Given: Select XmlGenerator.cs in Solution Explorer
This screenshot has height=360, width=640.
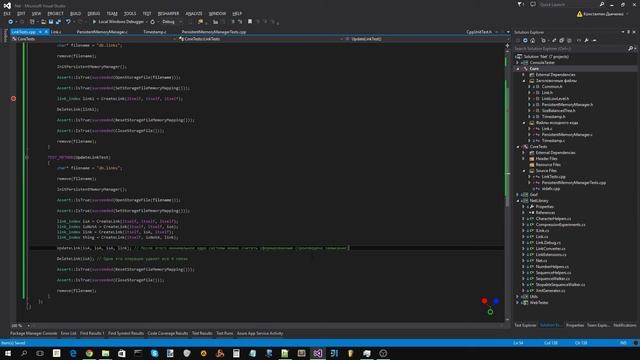Looking at the screenshot, I should 550,291.
